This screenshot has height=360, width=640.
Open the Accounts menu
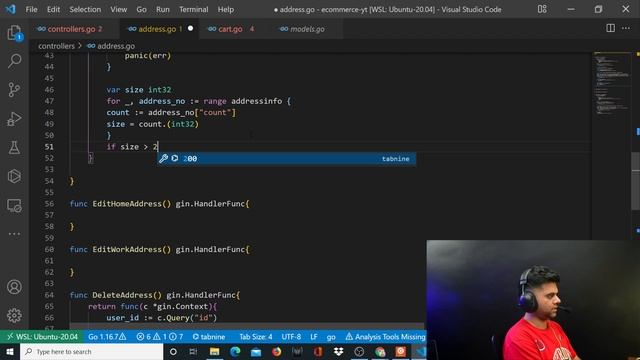(14, 287)
